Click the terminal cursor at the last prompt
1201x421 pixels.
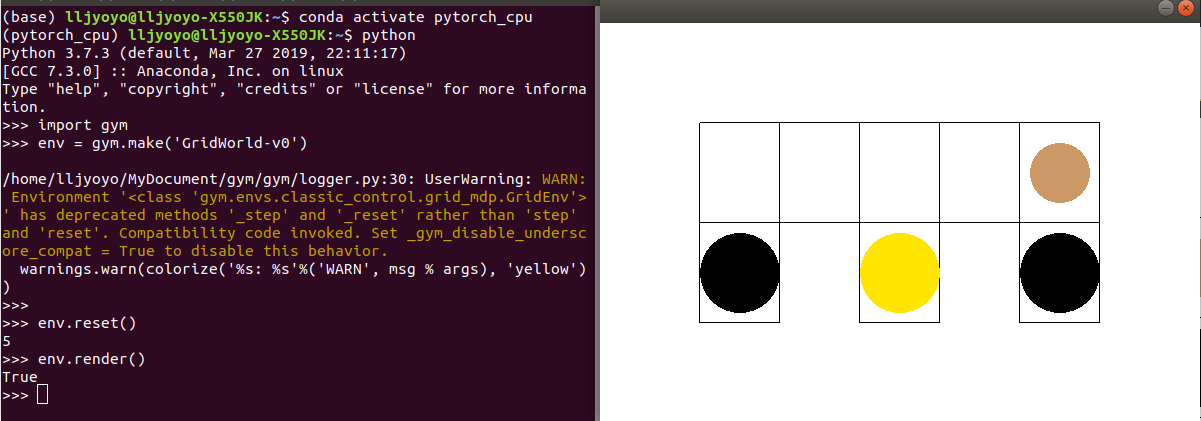pyautogui.click(x=42, y=395)
